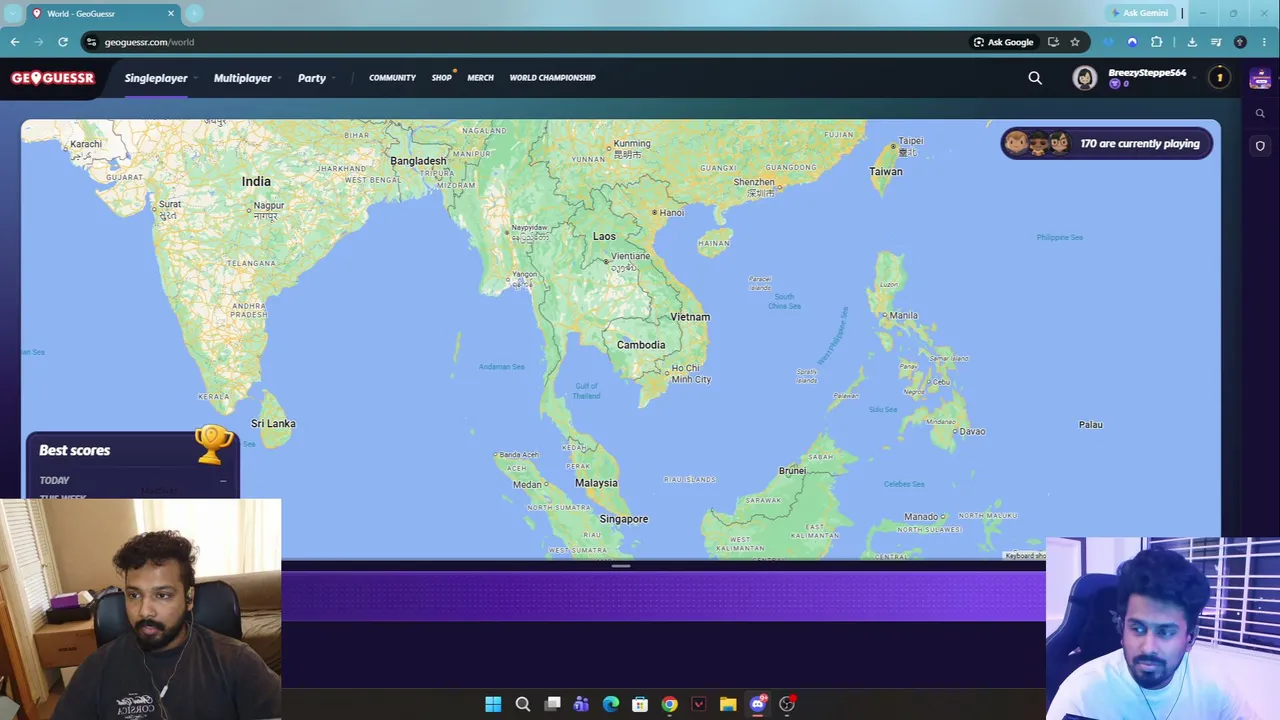1280x720 pixels.
Task: Click the Palau label on the map
Action: tap(1091, 425)
